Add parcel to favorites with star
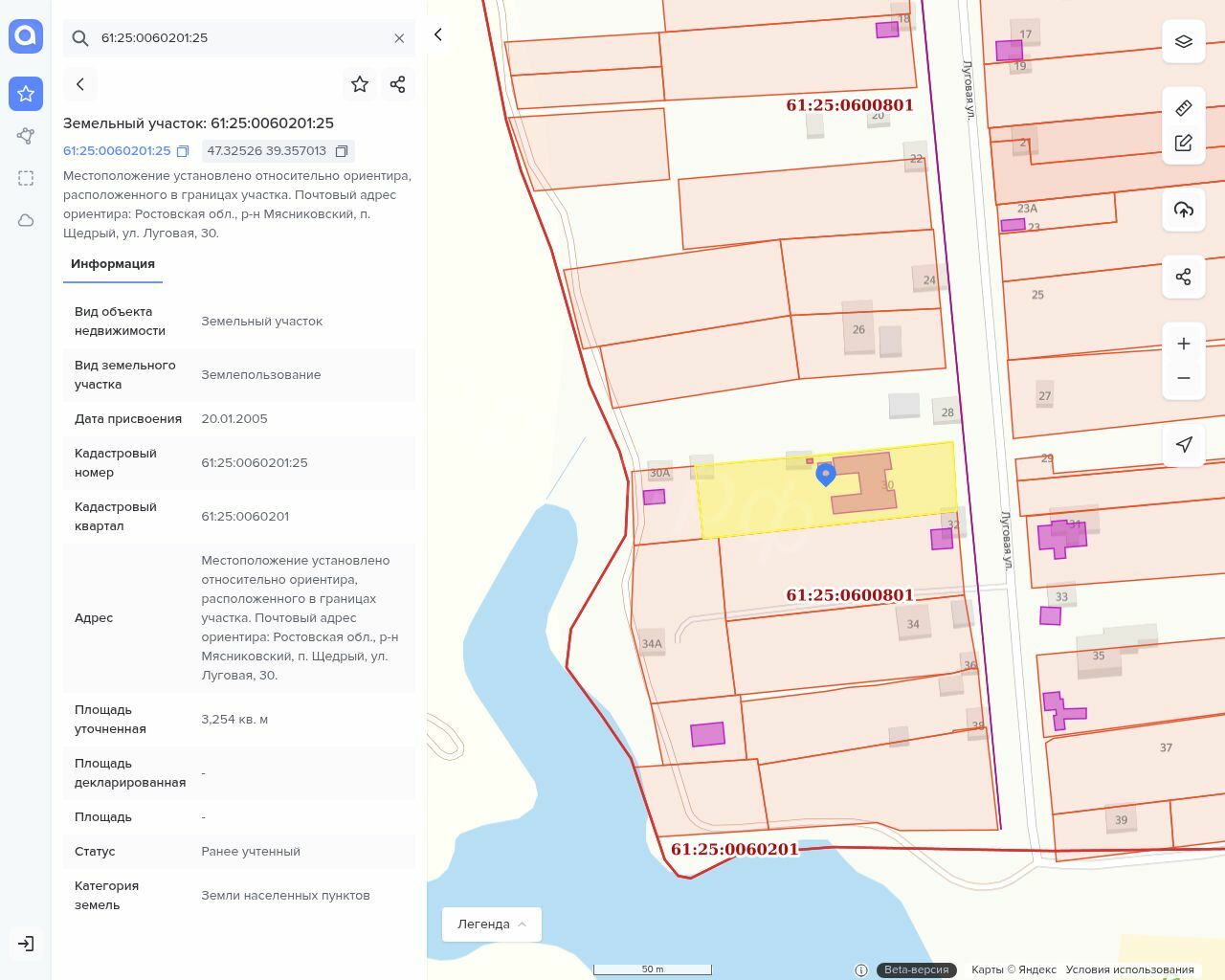Image resolution: width=1225 pixels, height=980 pixels. point(360,84)
